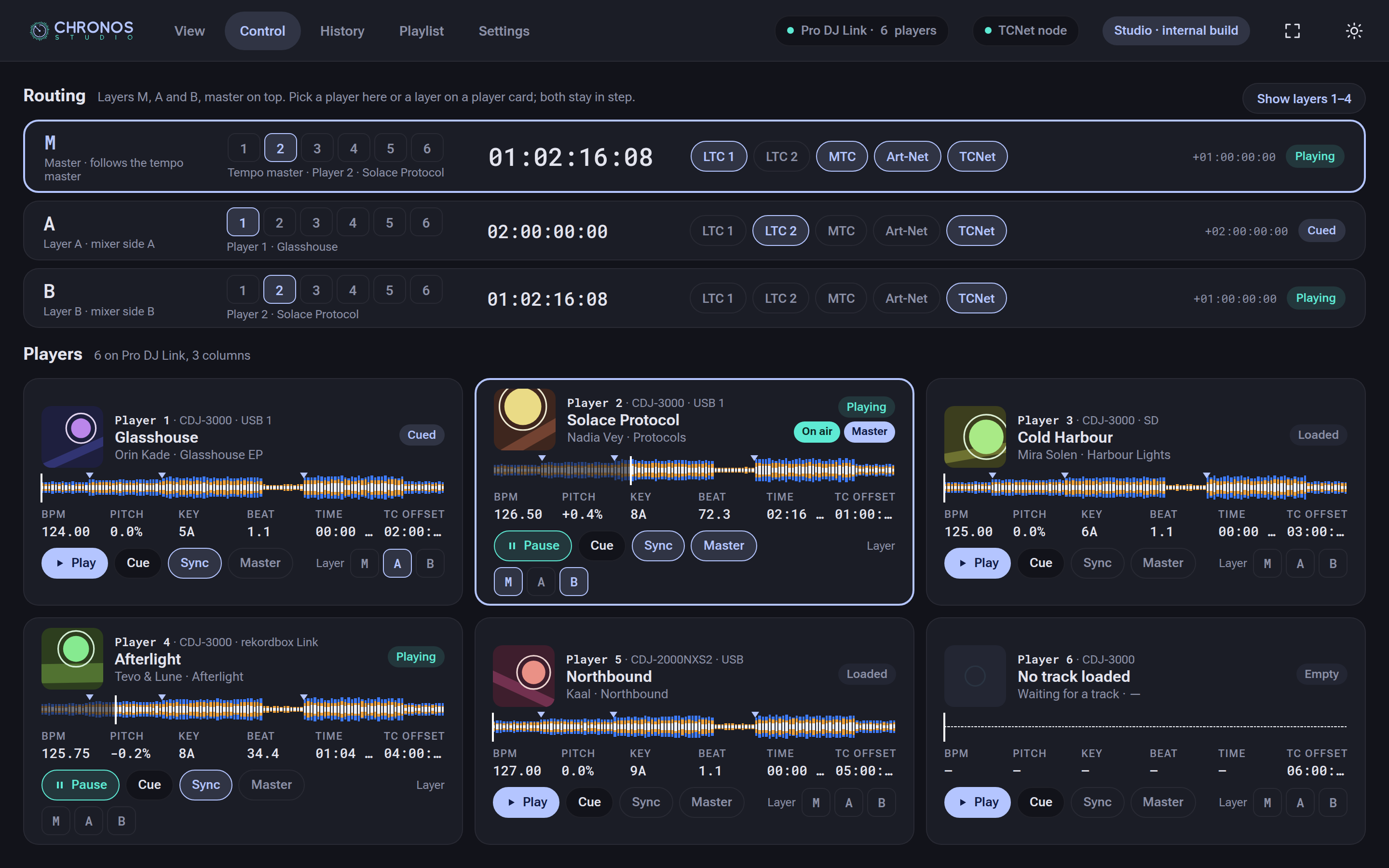Click Master layer timecode 01:02:16:08
Image resolution: width=1389 pixels, height=868 pixels.
(571, 157)
